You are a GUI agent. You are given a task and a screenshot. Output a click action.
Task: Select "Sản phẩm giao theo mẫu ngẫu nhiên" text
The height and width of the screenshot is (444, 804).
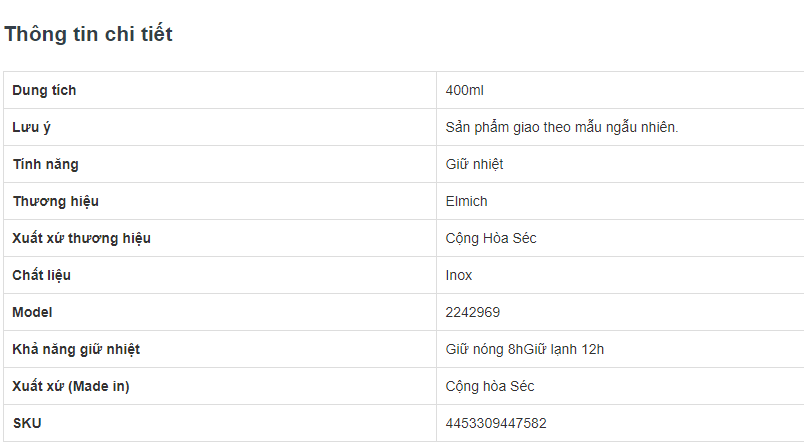(562, 128)
